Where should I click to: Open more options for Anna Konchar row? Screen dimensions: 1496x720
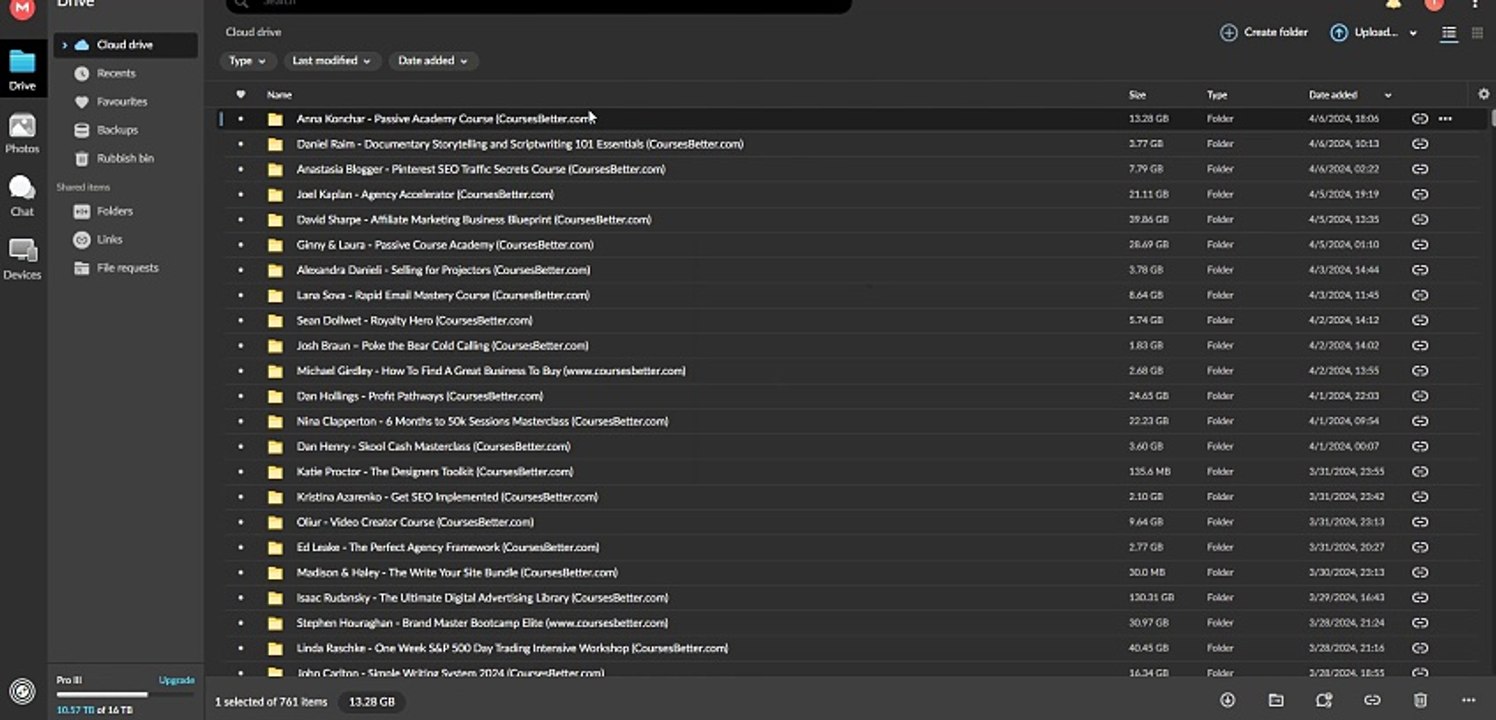(x=1445, y=119)
